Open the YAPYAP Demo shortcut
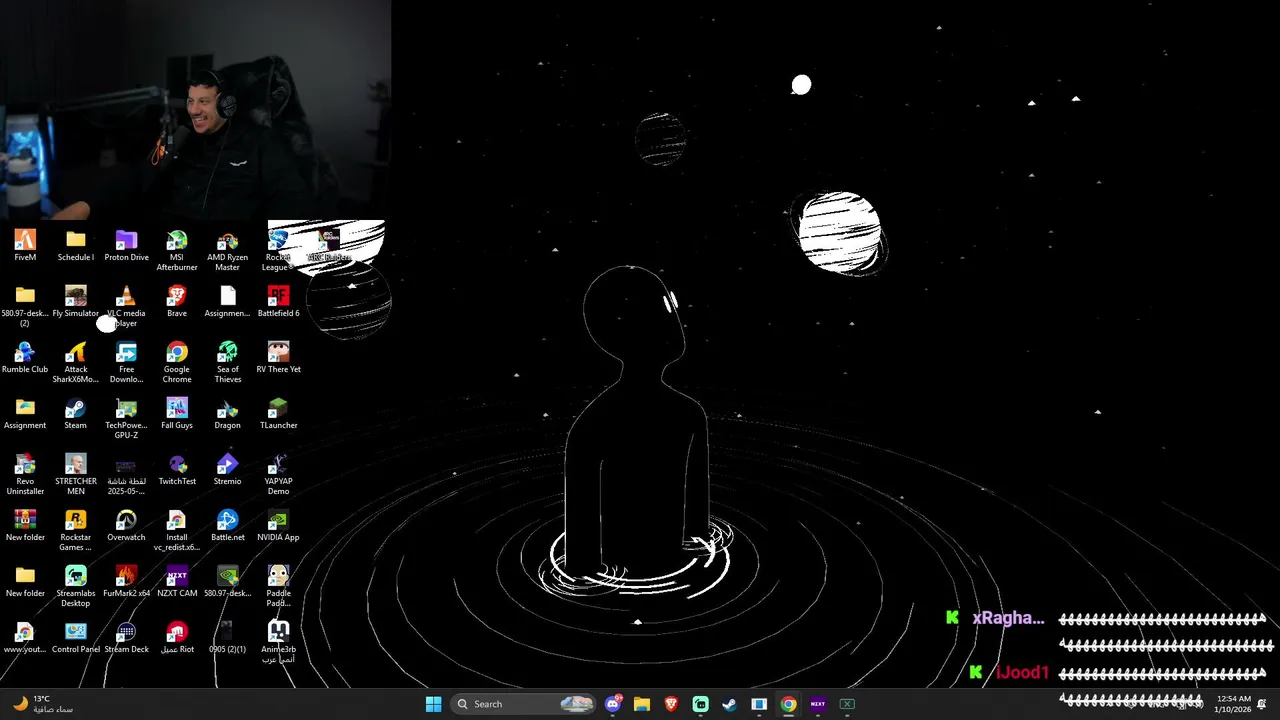Screen dimensions: 1280x720 (278, 475)
